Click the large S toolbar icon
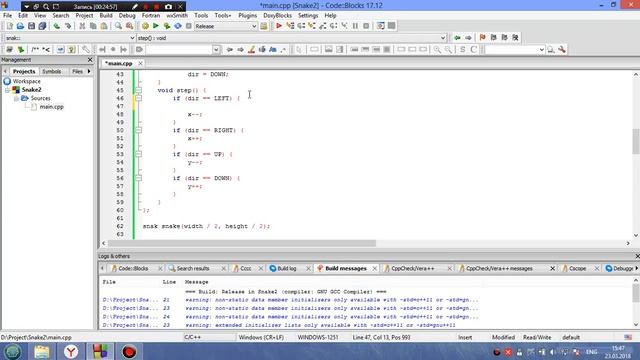The image size is (640, 360). tap(462, 49)
